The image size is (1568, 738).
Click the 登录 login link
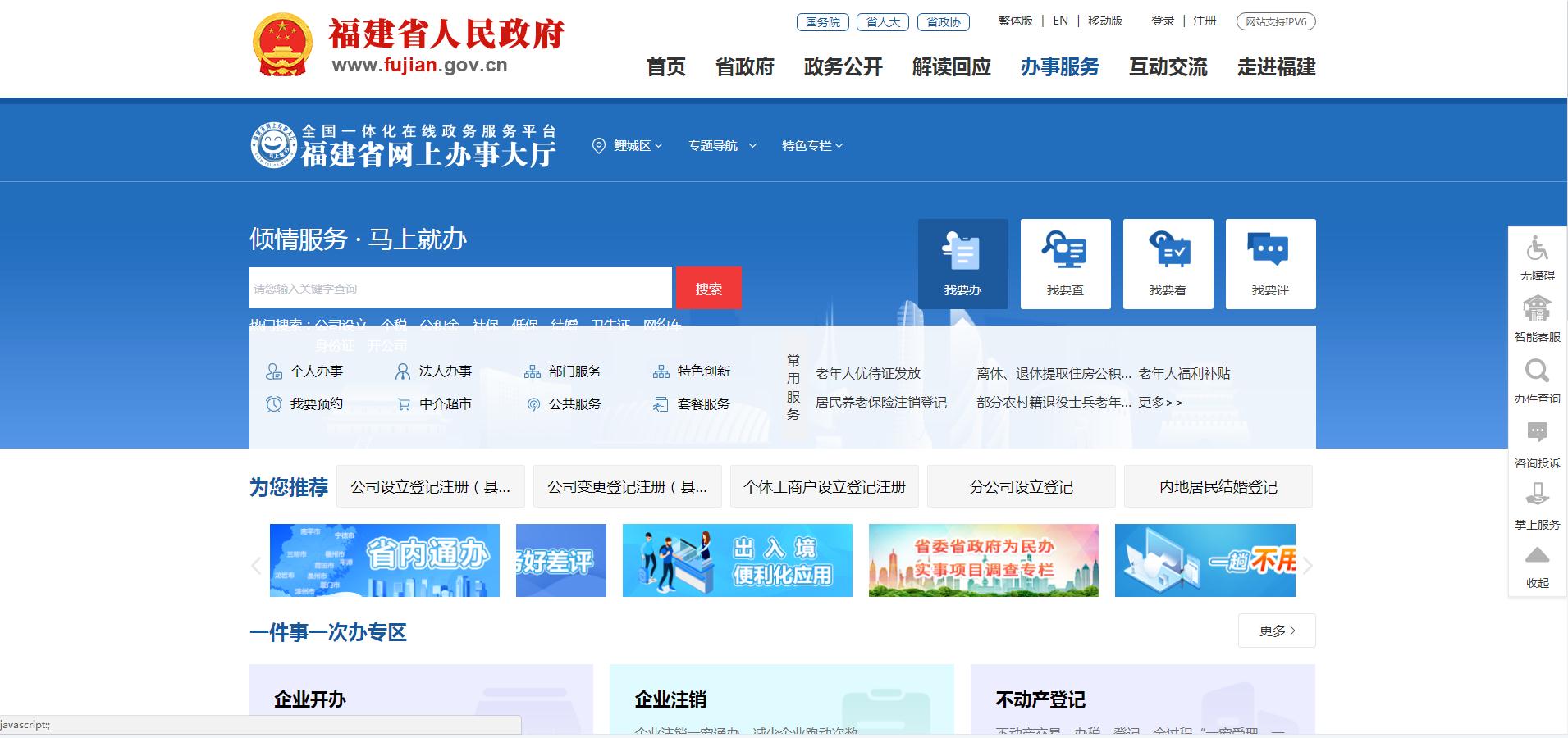click(x=1163, y=21)
